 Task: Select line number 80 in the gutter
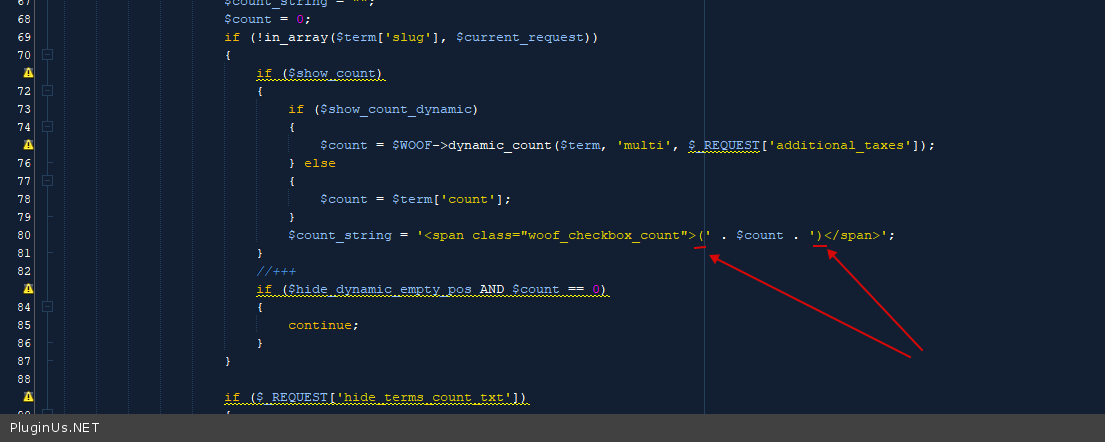tap(24, 235)
